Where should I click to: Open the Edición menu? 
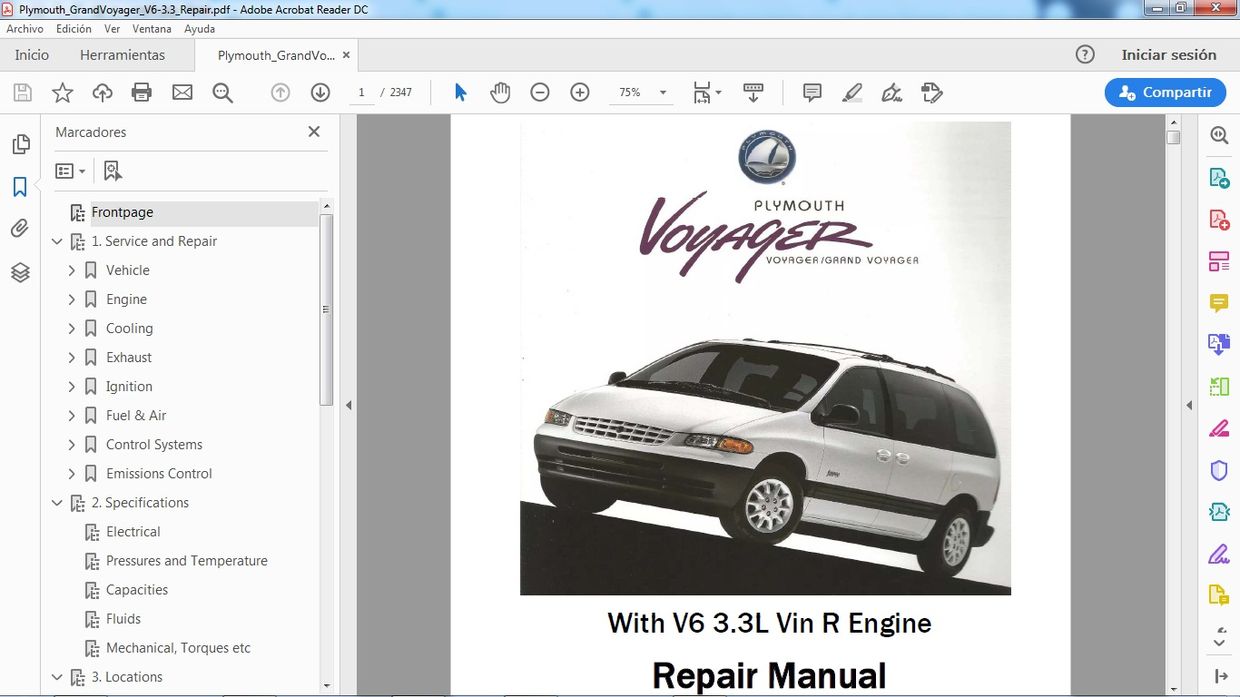tap(74, 29)
